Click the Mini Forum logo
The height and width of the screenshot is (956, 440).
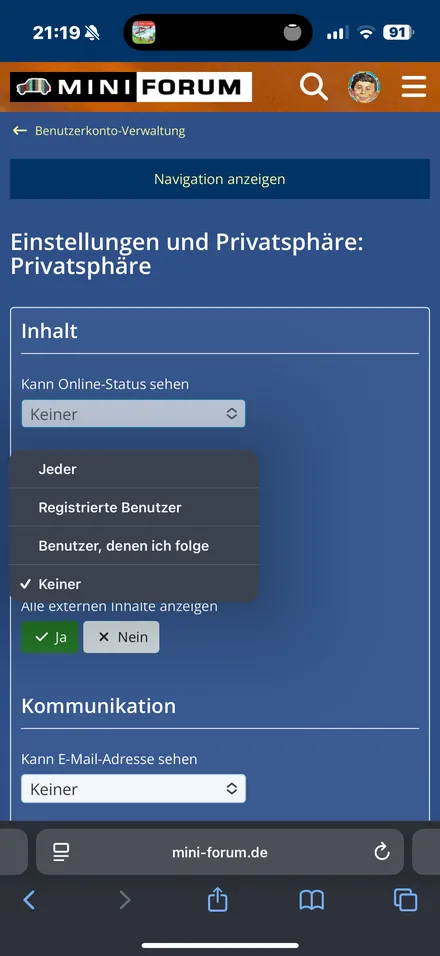[131, 87]
